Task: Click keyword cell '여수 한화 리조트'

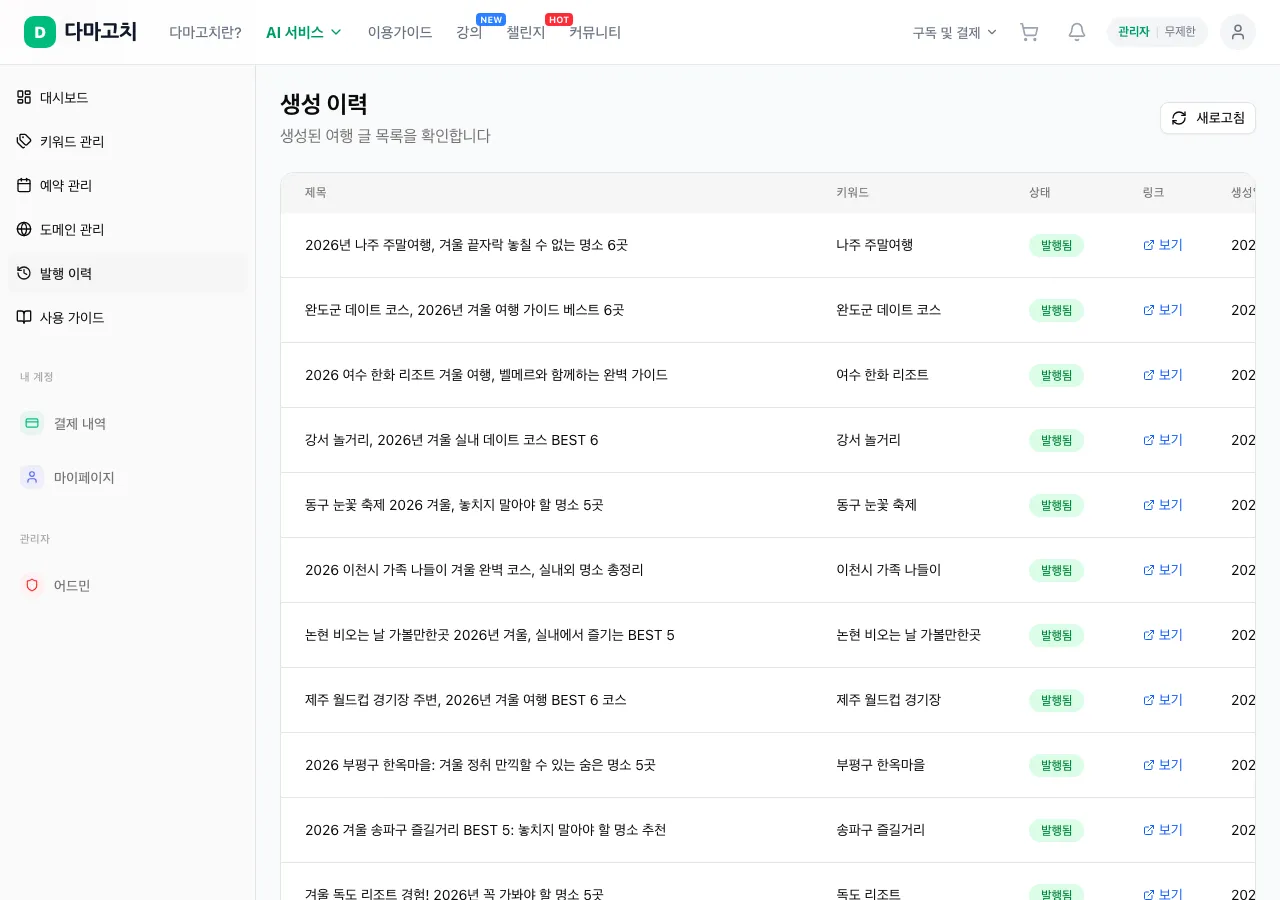Action: coord(882,375)
